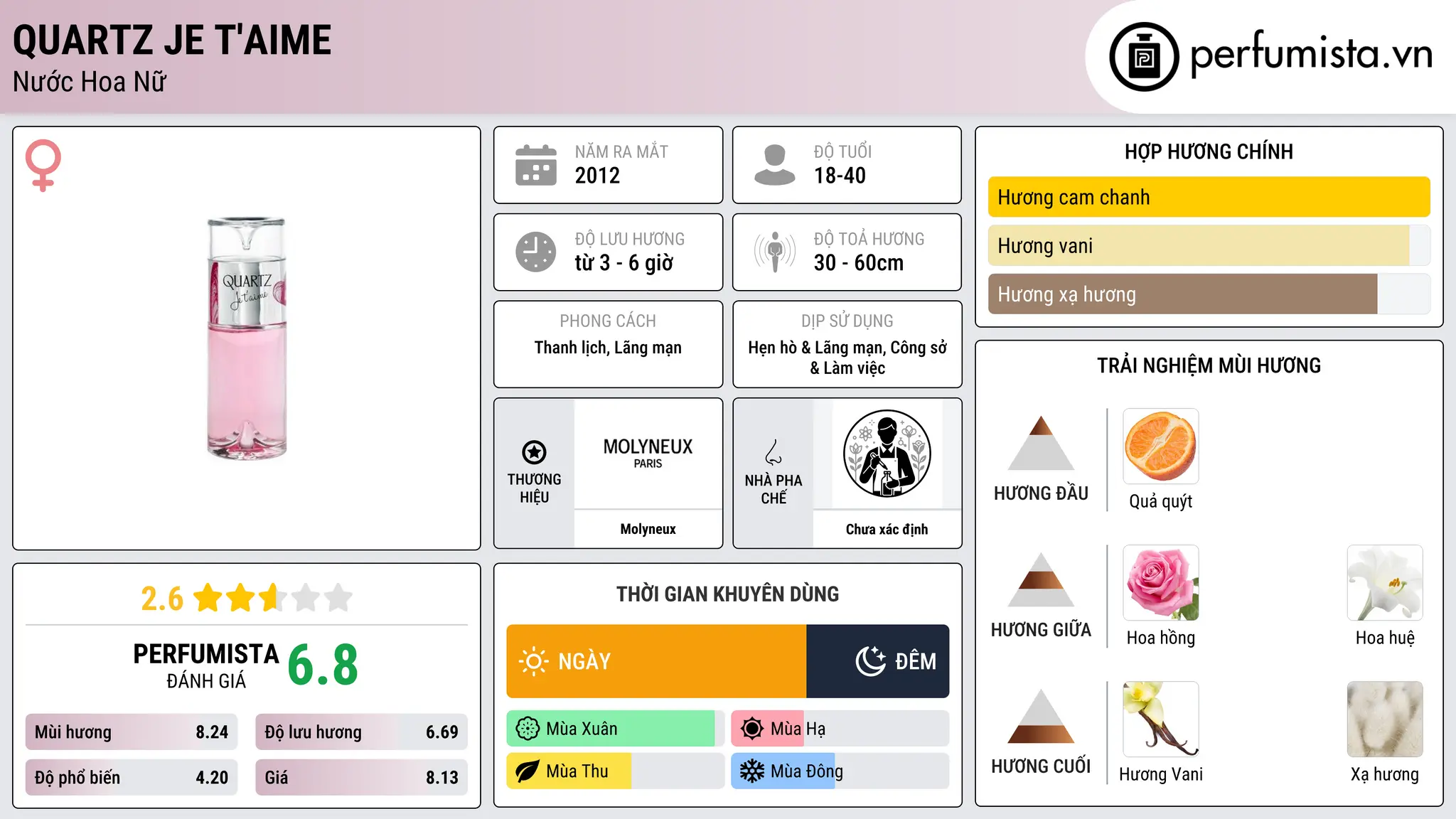Click the Nước Hoa Nữ subtitle
Viewport: 1456px width, 819px height.
click(90, 82)
